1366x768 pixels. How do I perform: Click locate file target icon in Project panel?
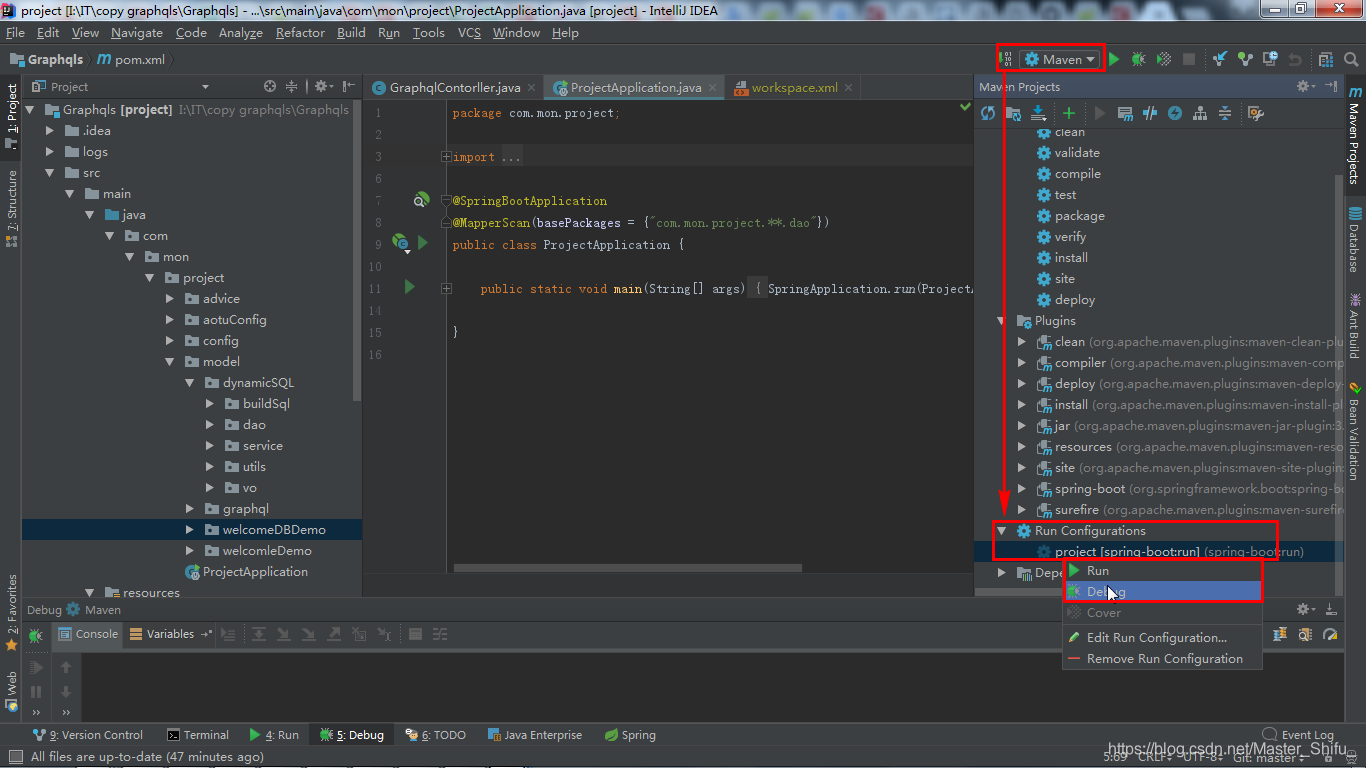click(x=270, y=87)
